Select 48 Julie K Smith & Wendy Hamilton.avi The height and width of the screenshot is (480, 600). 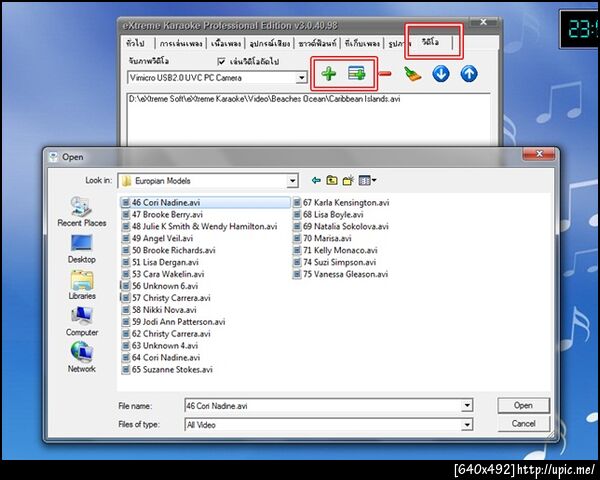[199, 226]
